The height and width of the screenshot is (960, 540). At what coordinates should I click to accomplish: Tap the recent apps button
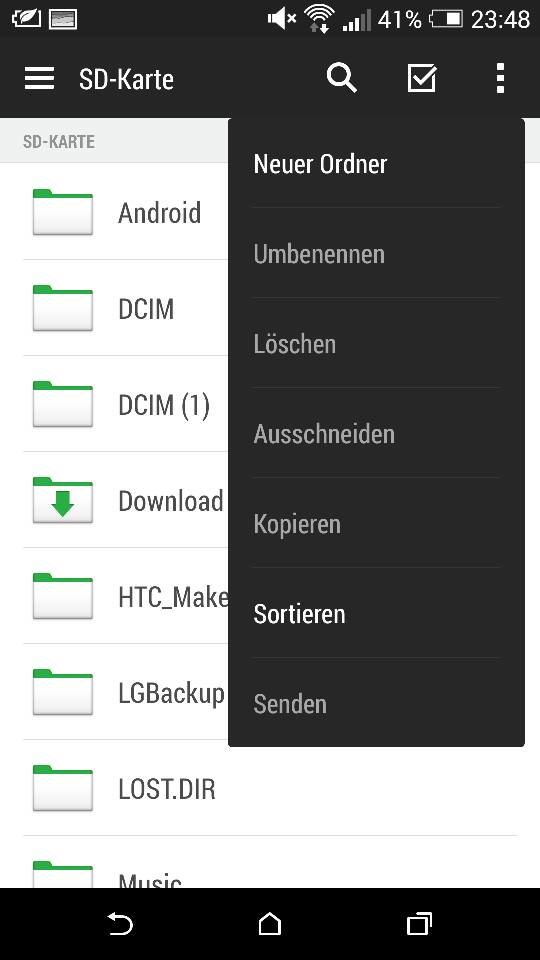(x=419, y=924)
